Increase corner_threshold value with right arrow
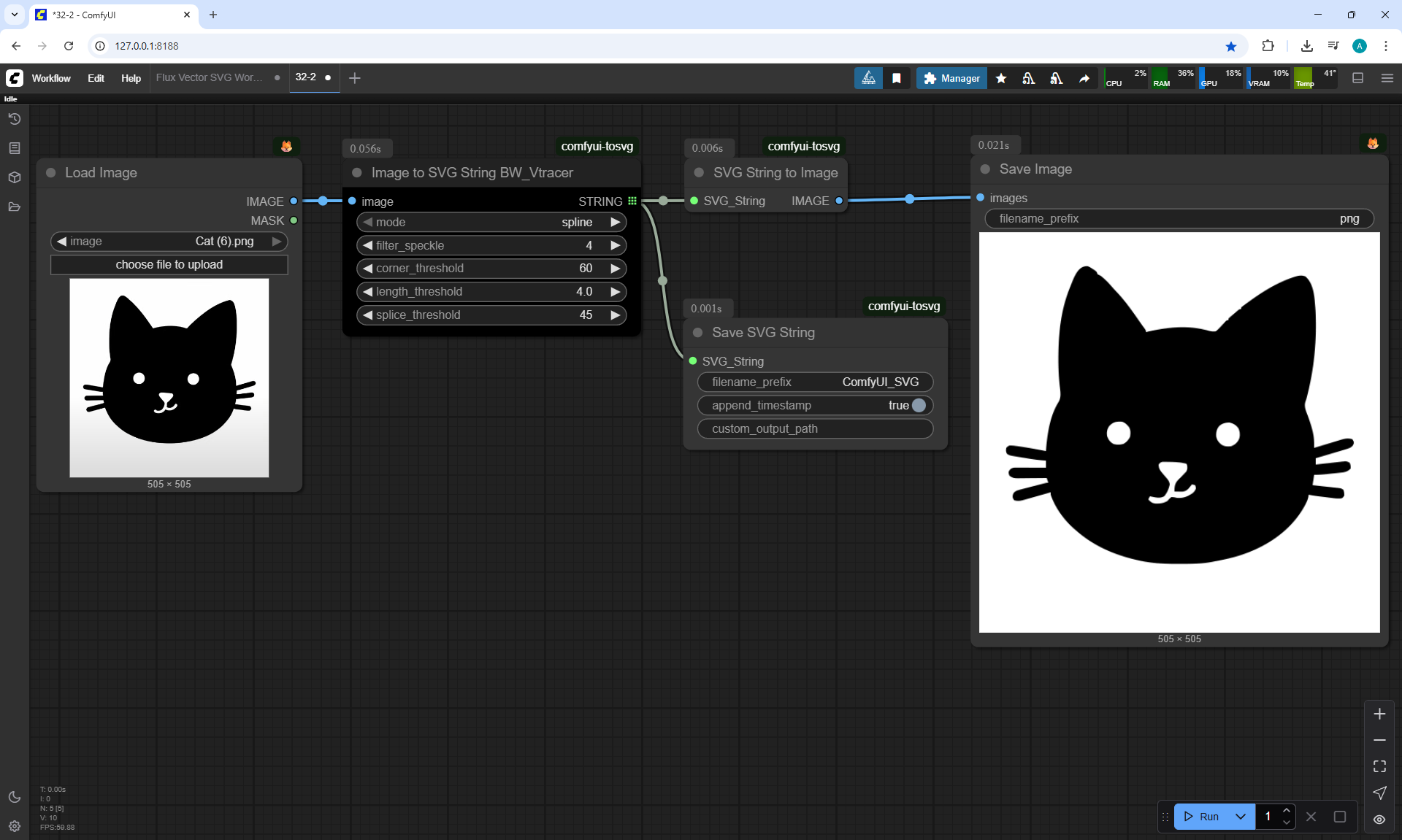Viewport: 1402px width, 840px height. coord(615,269)
